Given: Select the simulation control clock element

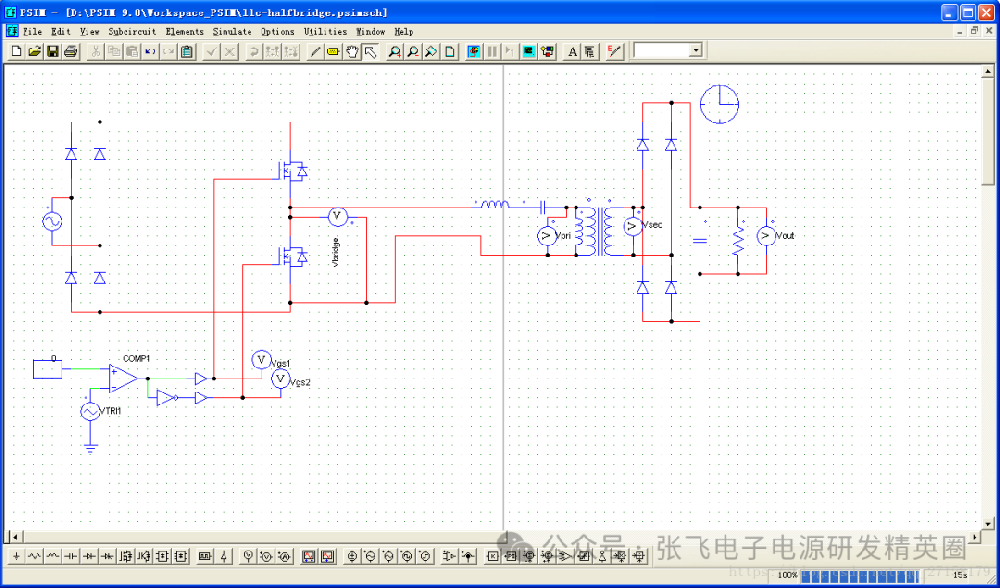Looking at the screenshot, I should (x=719, y=104).
